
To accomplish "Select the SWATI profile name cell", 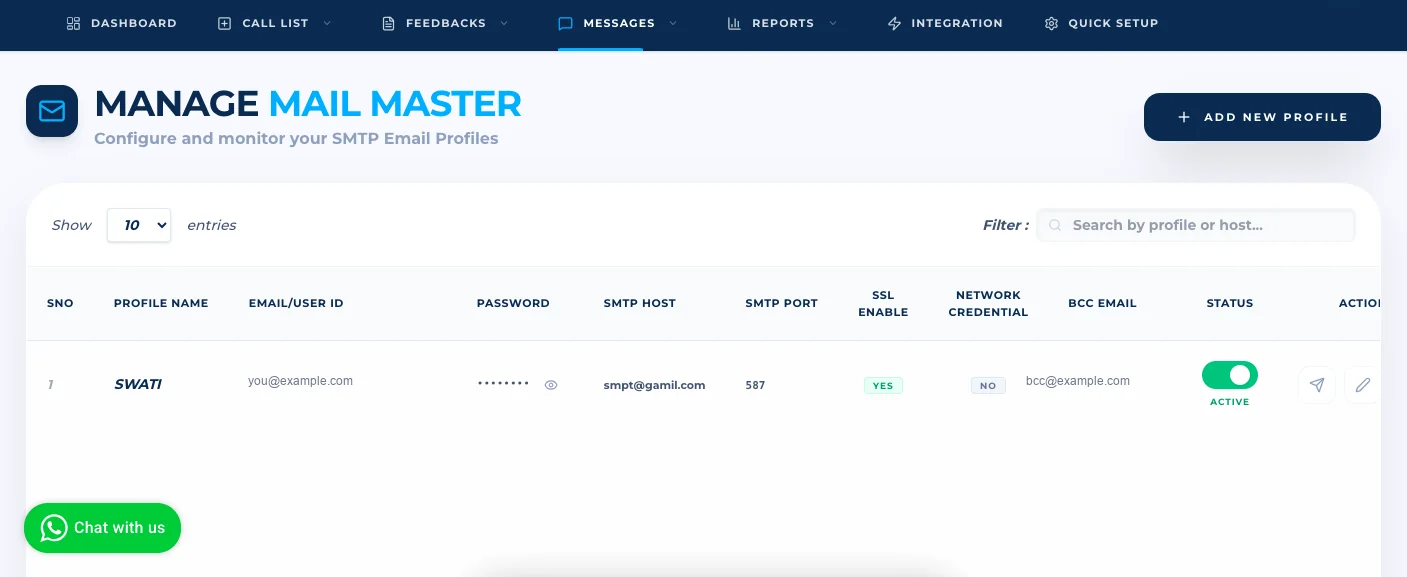I will [x=138, y=384].
